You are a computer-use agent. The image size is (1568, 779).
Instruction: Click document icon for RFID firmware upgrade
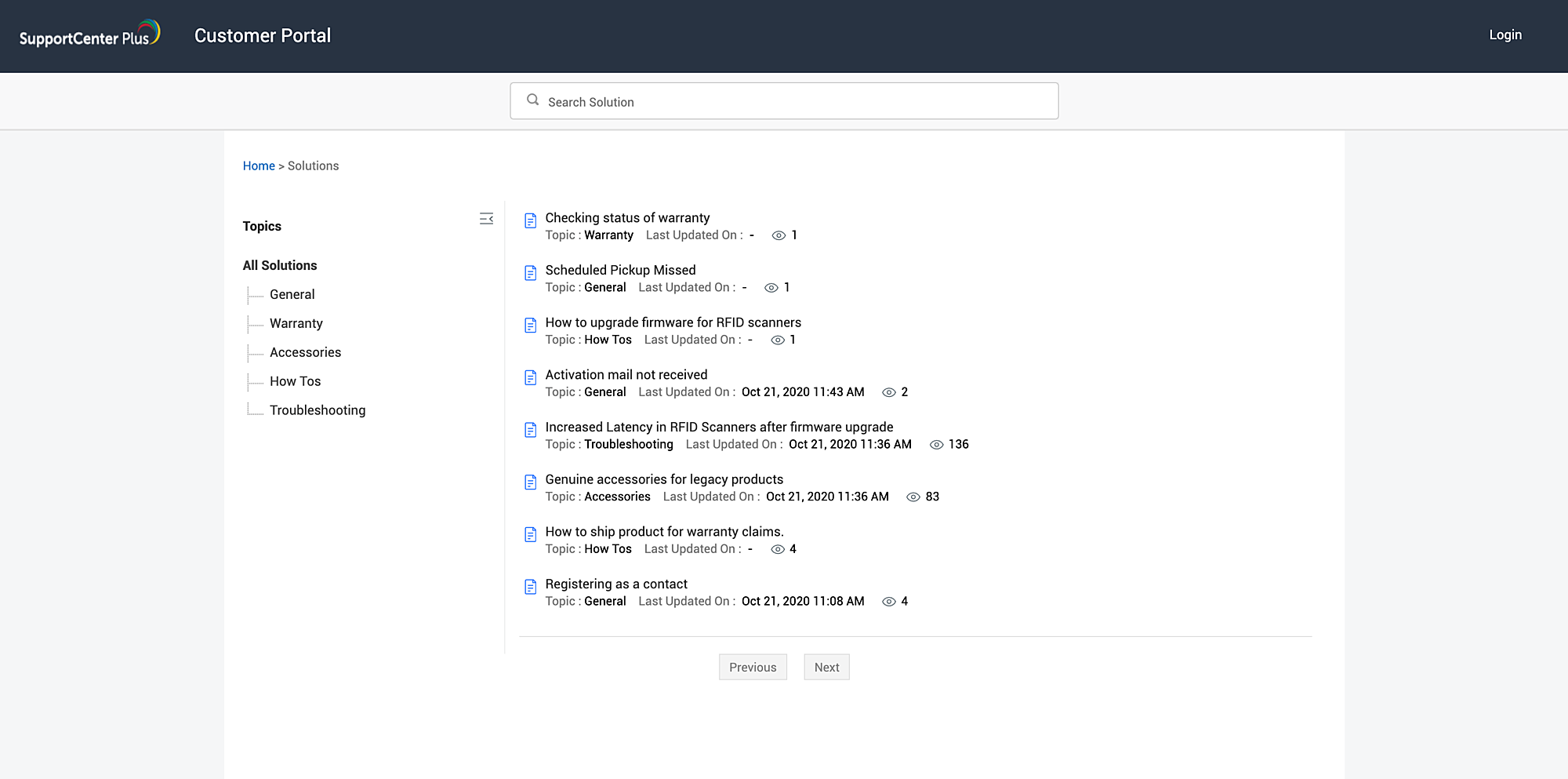[x=531, y=325]
